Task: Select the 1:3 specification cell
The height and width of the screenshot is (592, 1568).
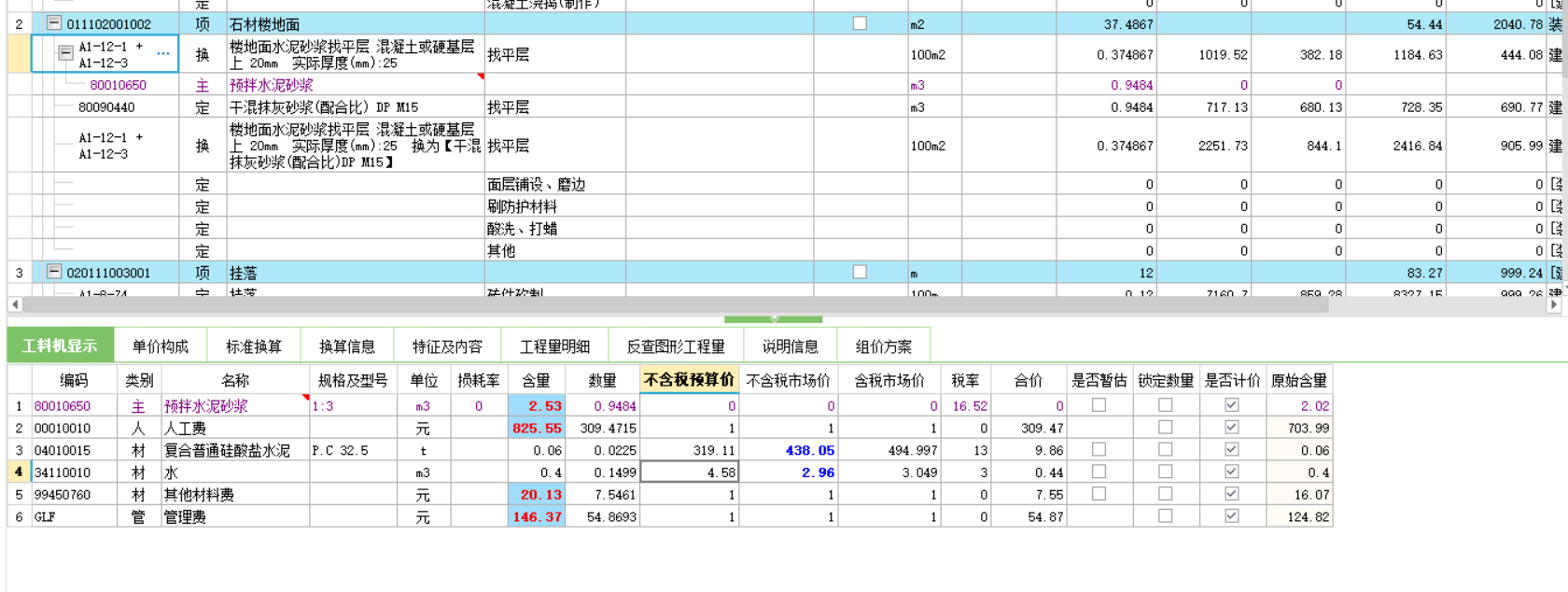Action: [353, 406]
